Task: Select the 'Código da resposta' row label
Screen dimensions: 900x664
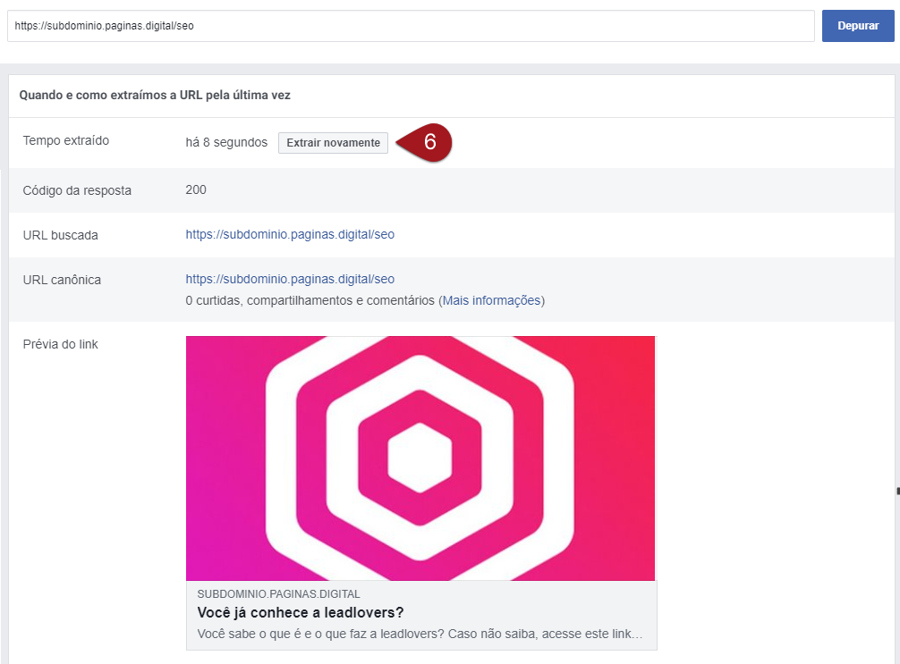Action: point(77,190)
